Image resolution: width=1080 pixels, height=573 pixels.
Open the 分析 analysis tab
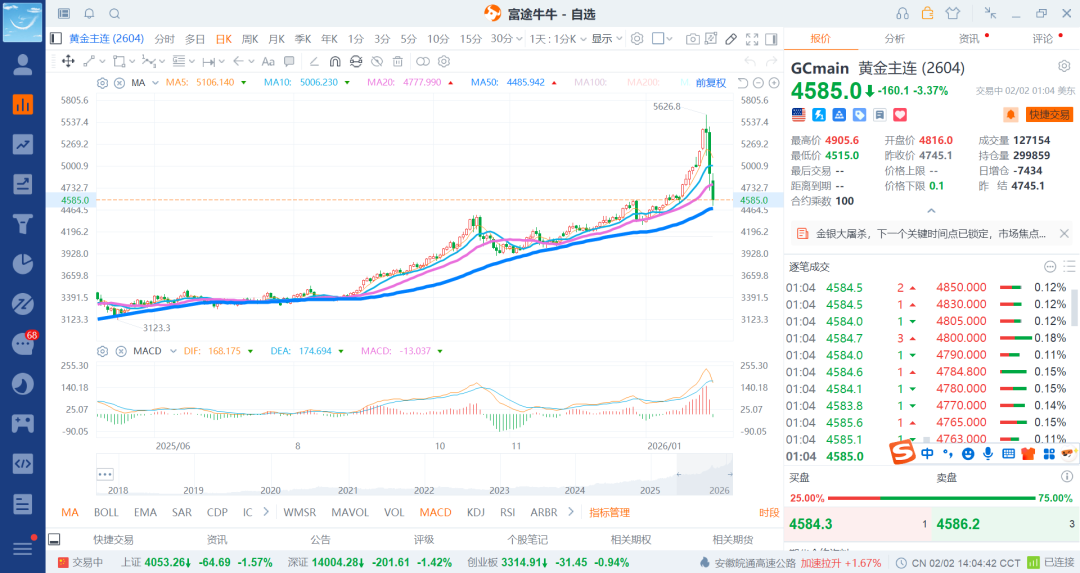[x=895, y=39]
